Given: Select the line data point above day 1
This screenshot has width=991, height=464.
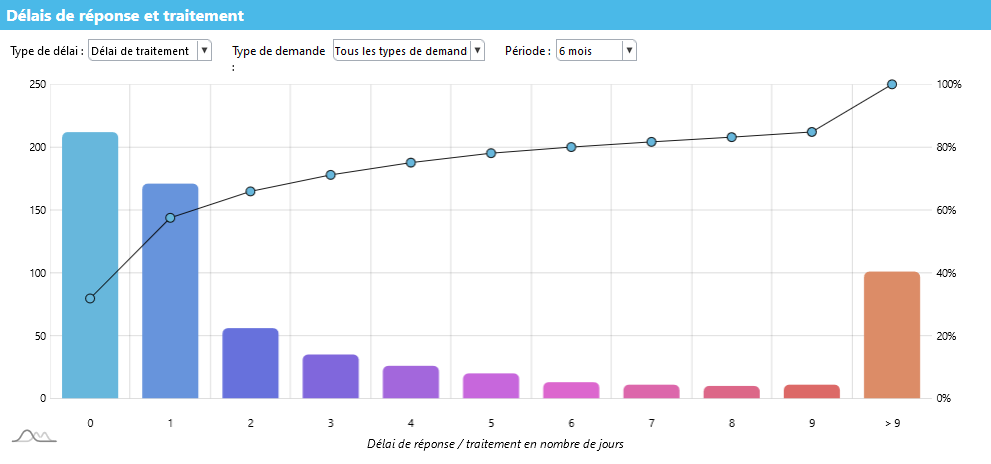Looking at the screenshot, I should tap(170, 217).
